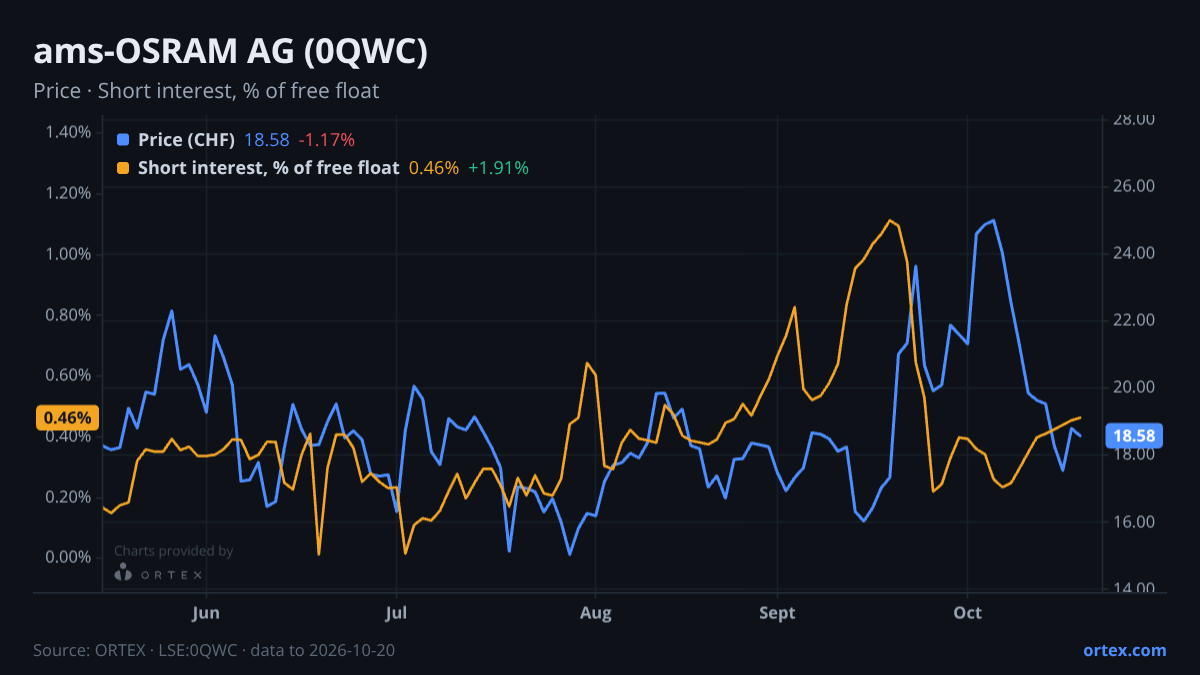1200x675 pixels.
Task: Click the Sept x-axis label
Action: click(777, 612)
